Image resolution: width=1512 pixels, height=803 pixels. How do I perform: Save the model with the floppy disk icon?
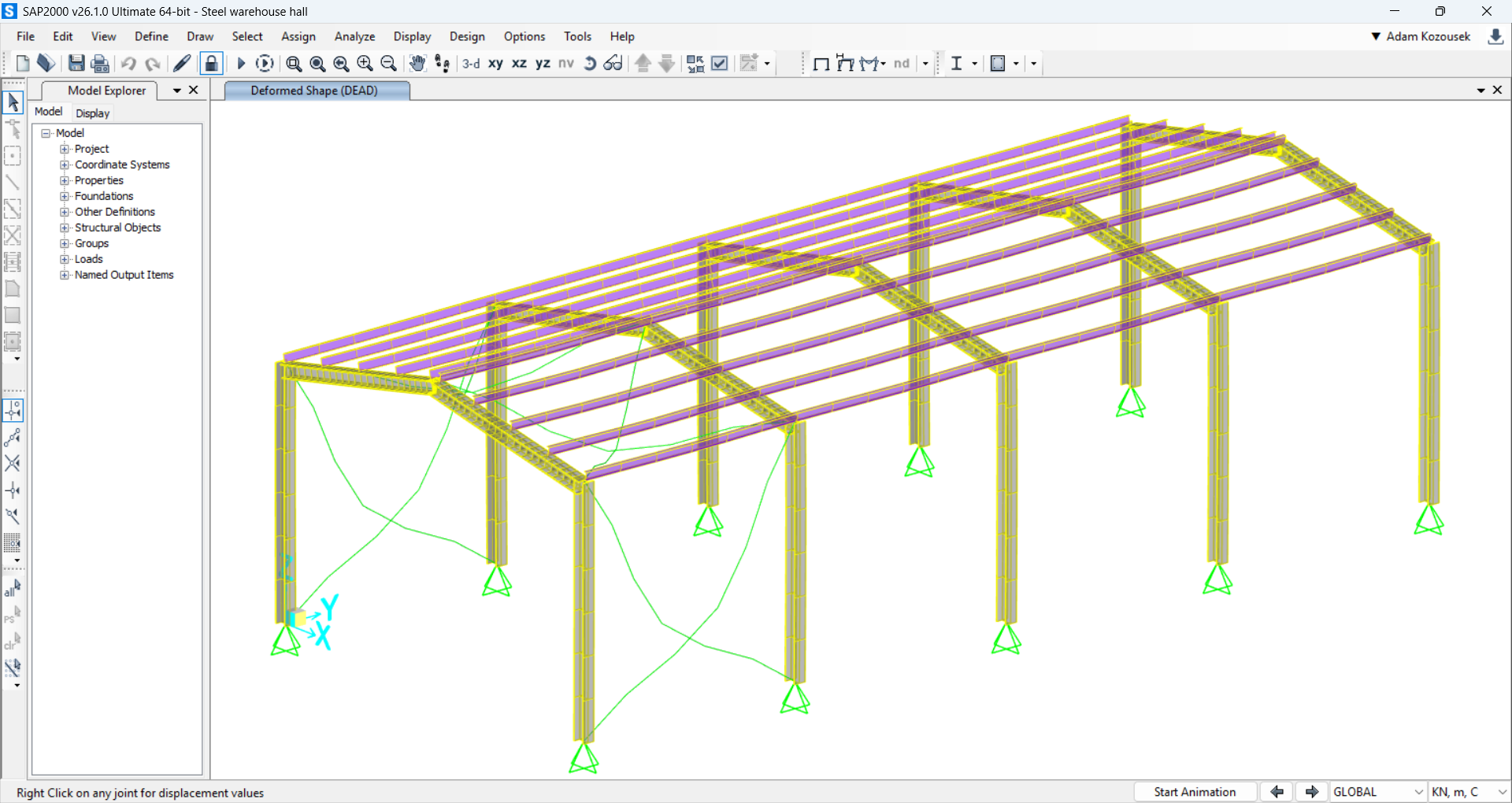(76, 64)
